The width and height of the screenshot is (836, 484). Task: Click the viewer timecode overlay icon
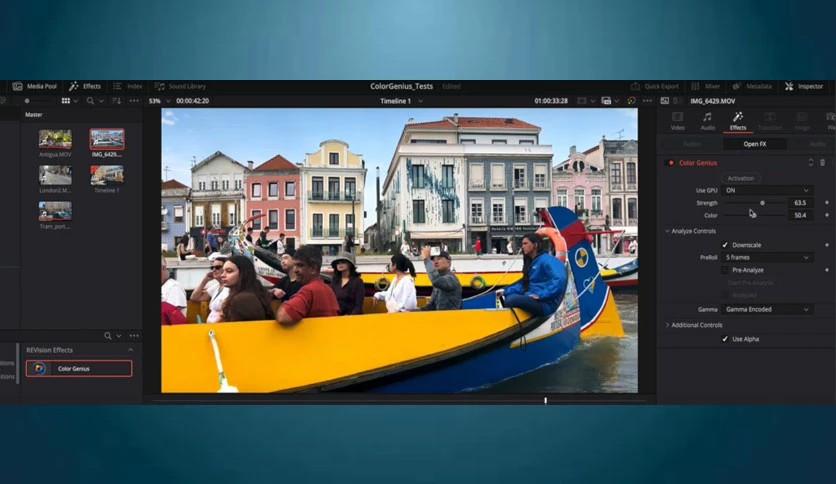pyautogui.click(x=606, y=101)
